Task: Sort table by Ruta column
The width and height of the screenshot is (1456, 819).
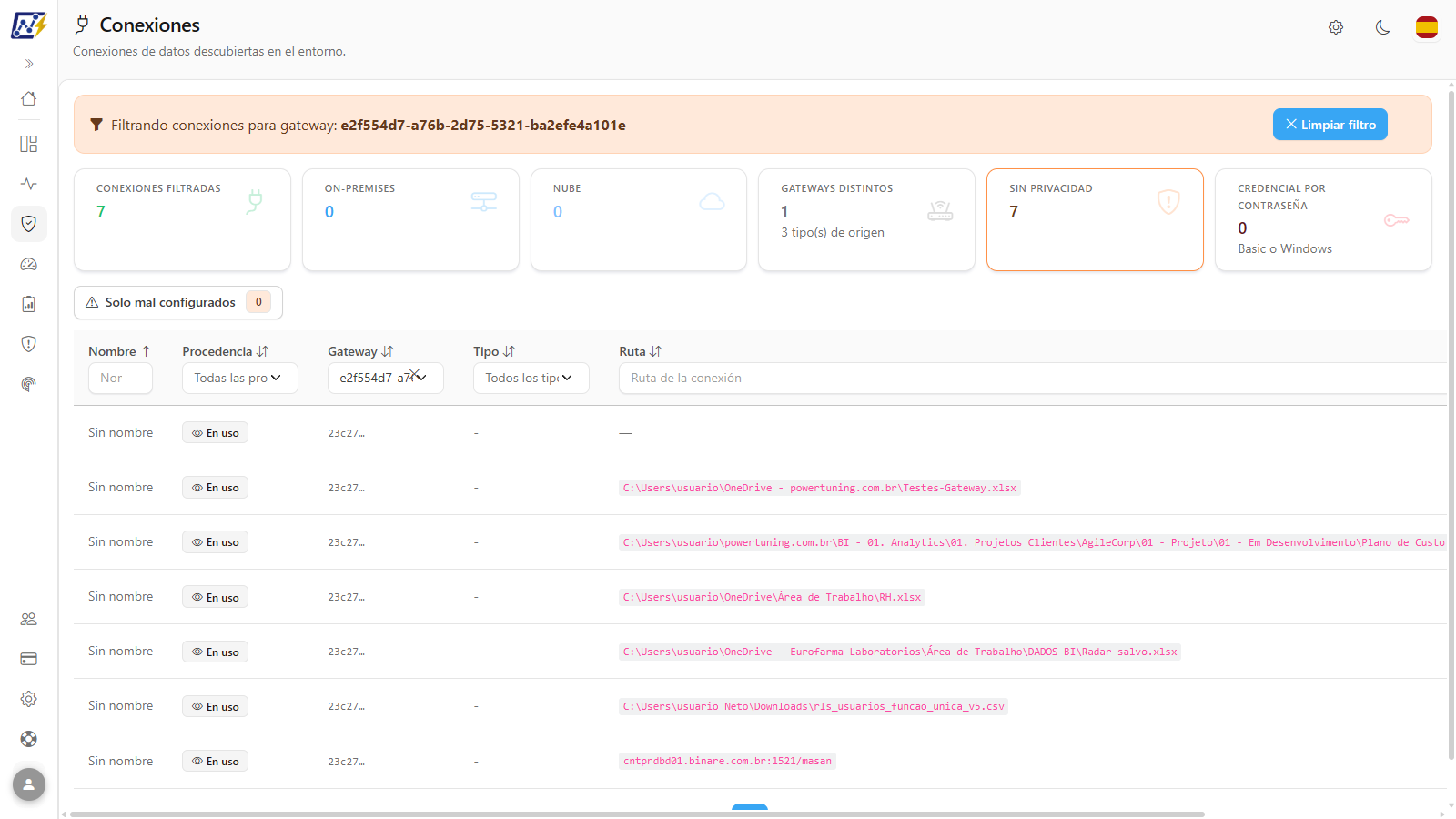Action: pyautogui.click(x=641, y=351)
